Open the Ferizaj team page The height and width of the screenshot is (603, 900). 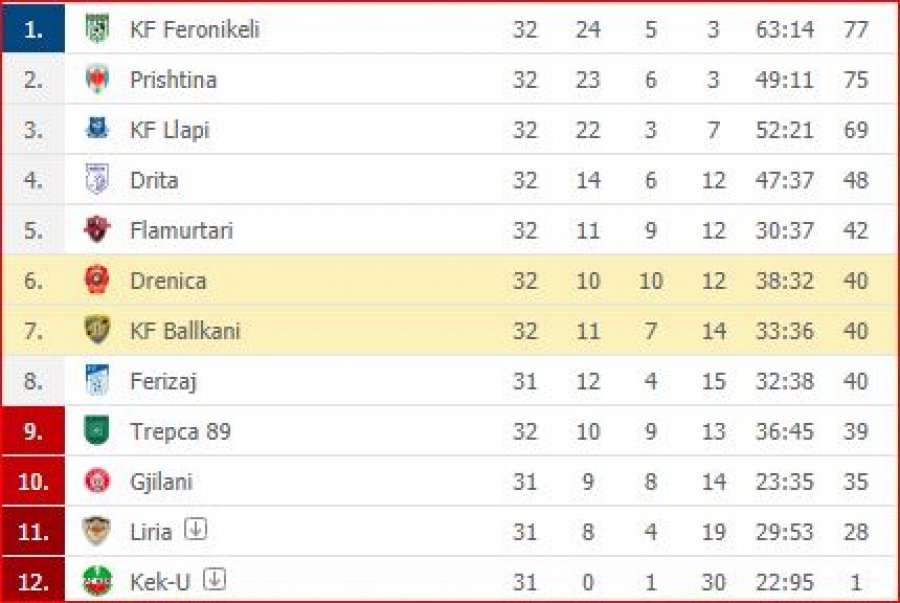[164, 382]
